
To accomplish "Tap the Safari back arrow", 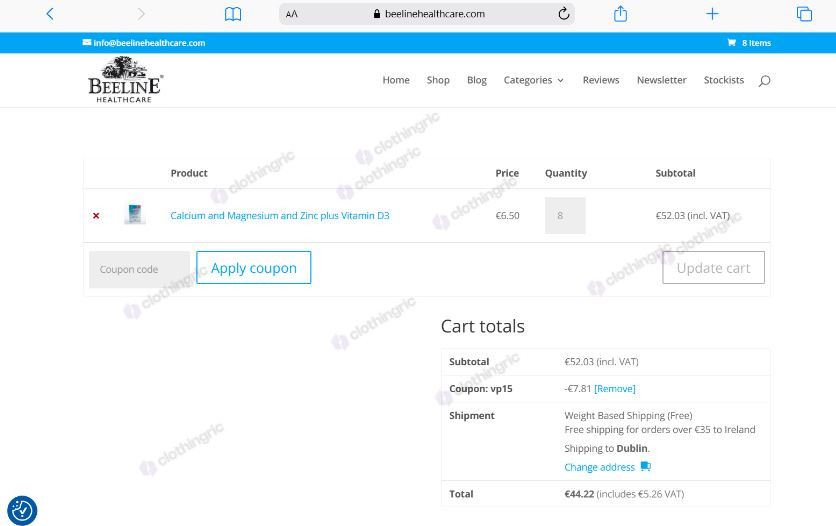I will click(x=50, y=14).
